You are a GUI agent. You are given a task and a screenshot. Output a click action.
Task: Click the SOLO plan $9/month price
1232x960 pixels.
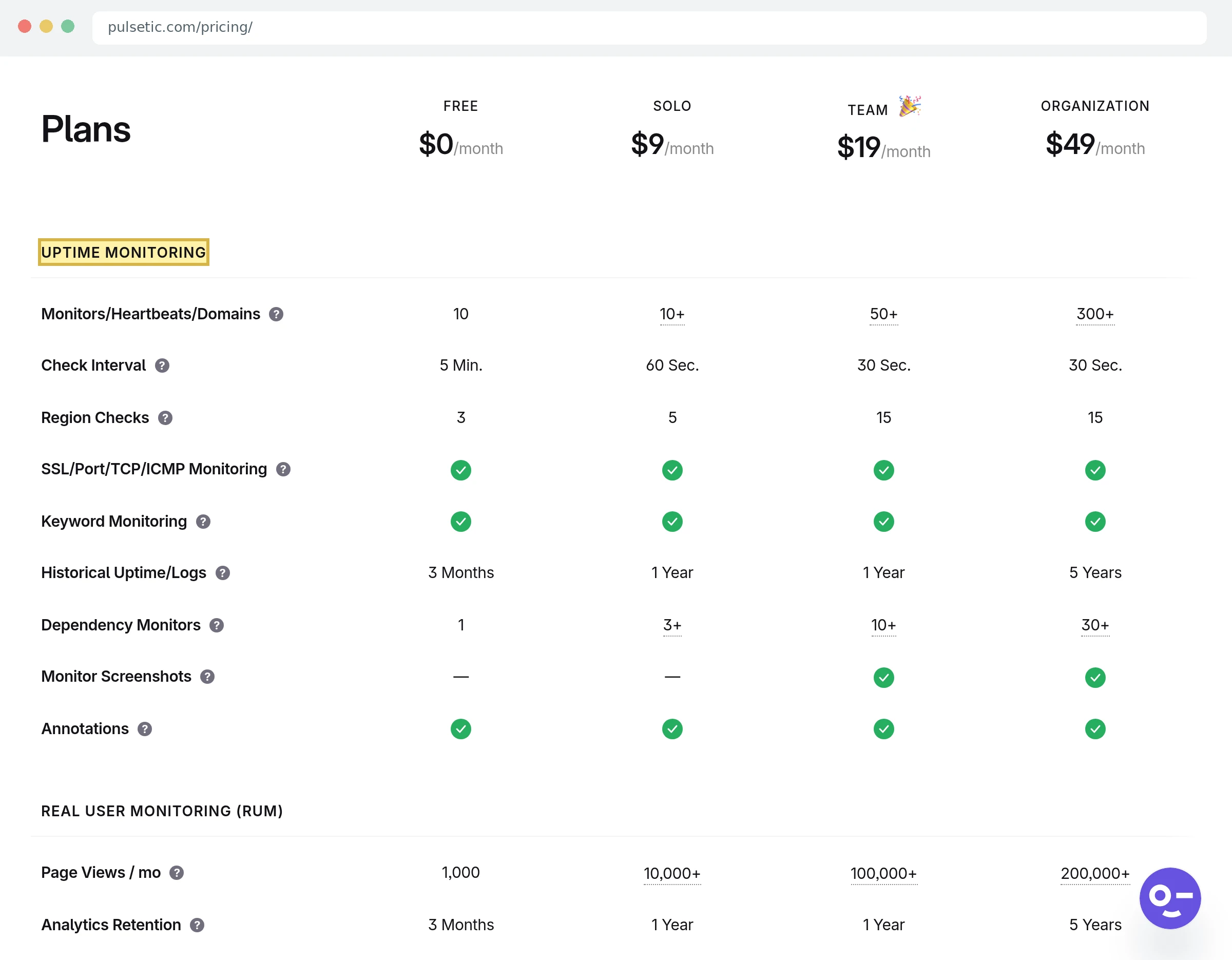(x=672, y=144)
